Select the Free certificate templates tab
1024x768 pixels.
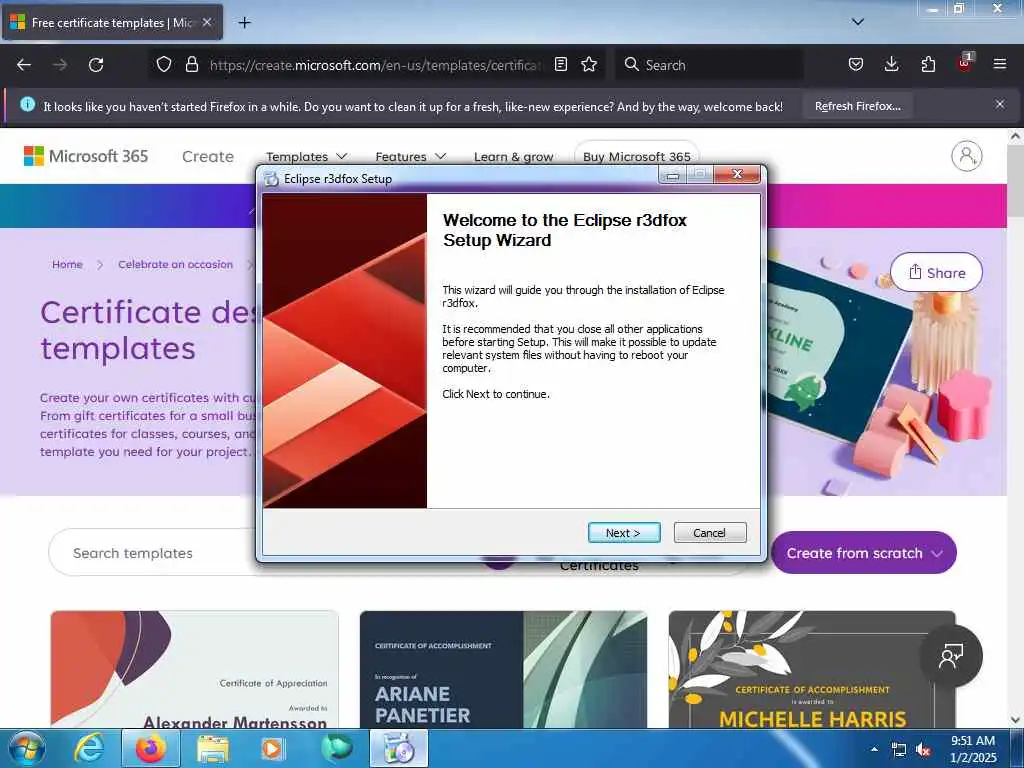[112, 23]
